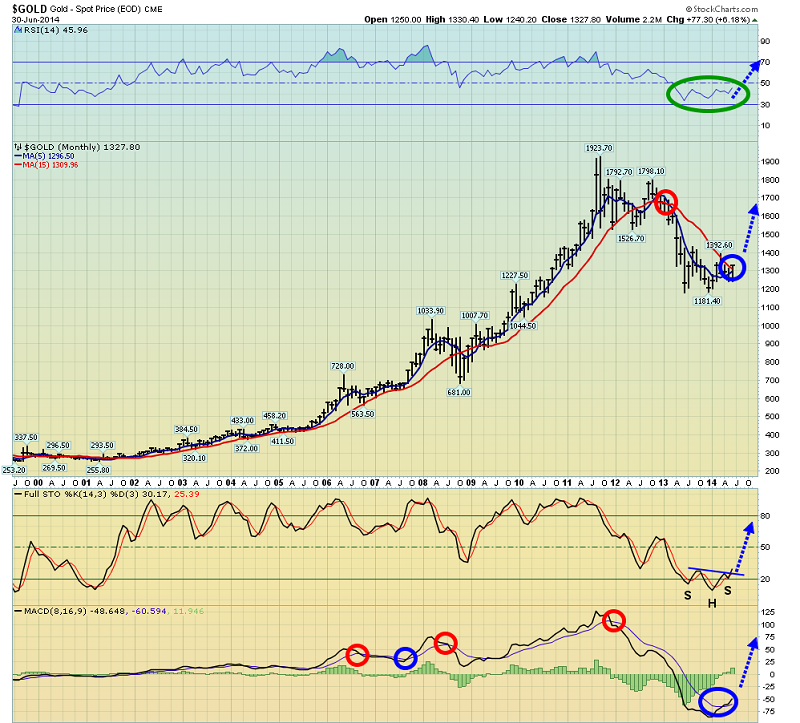Click the 1181.40 low price label

(707, 301)
